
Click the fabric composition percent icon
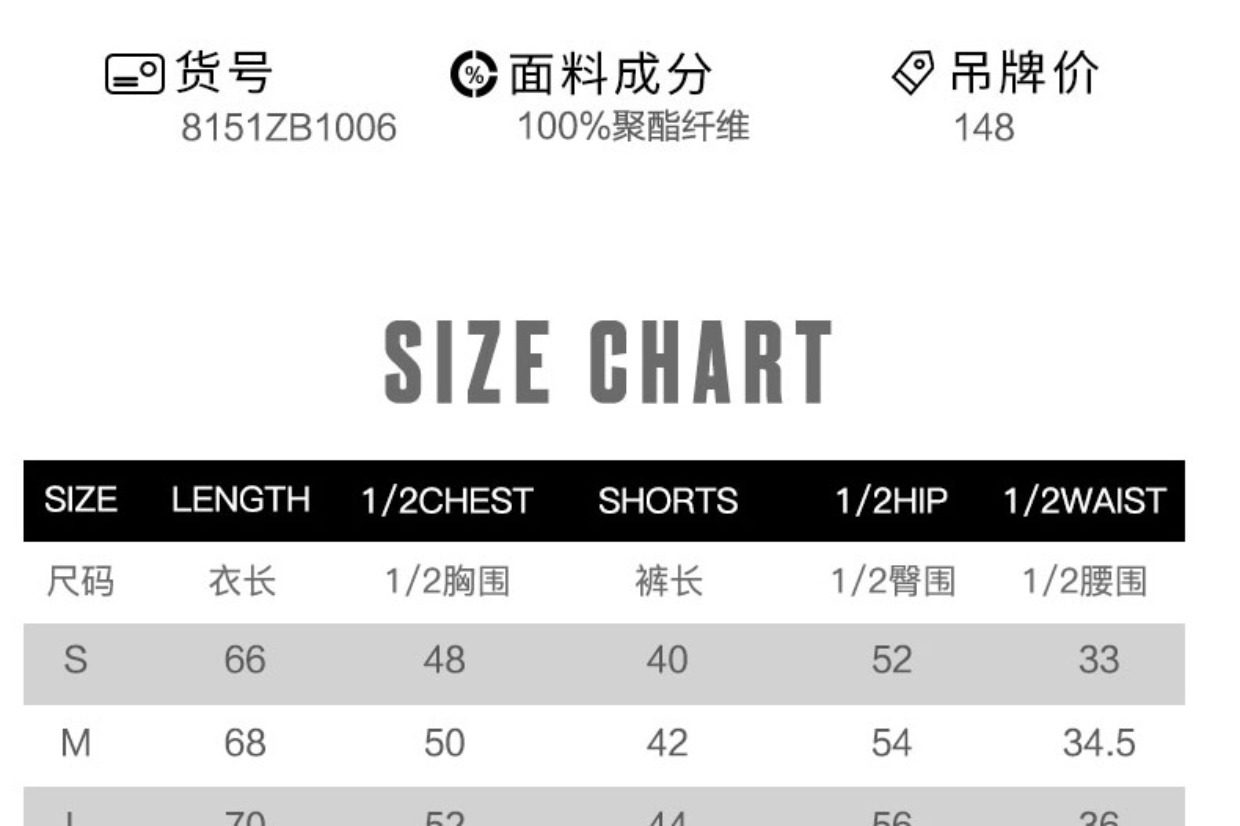pos(473,75)
